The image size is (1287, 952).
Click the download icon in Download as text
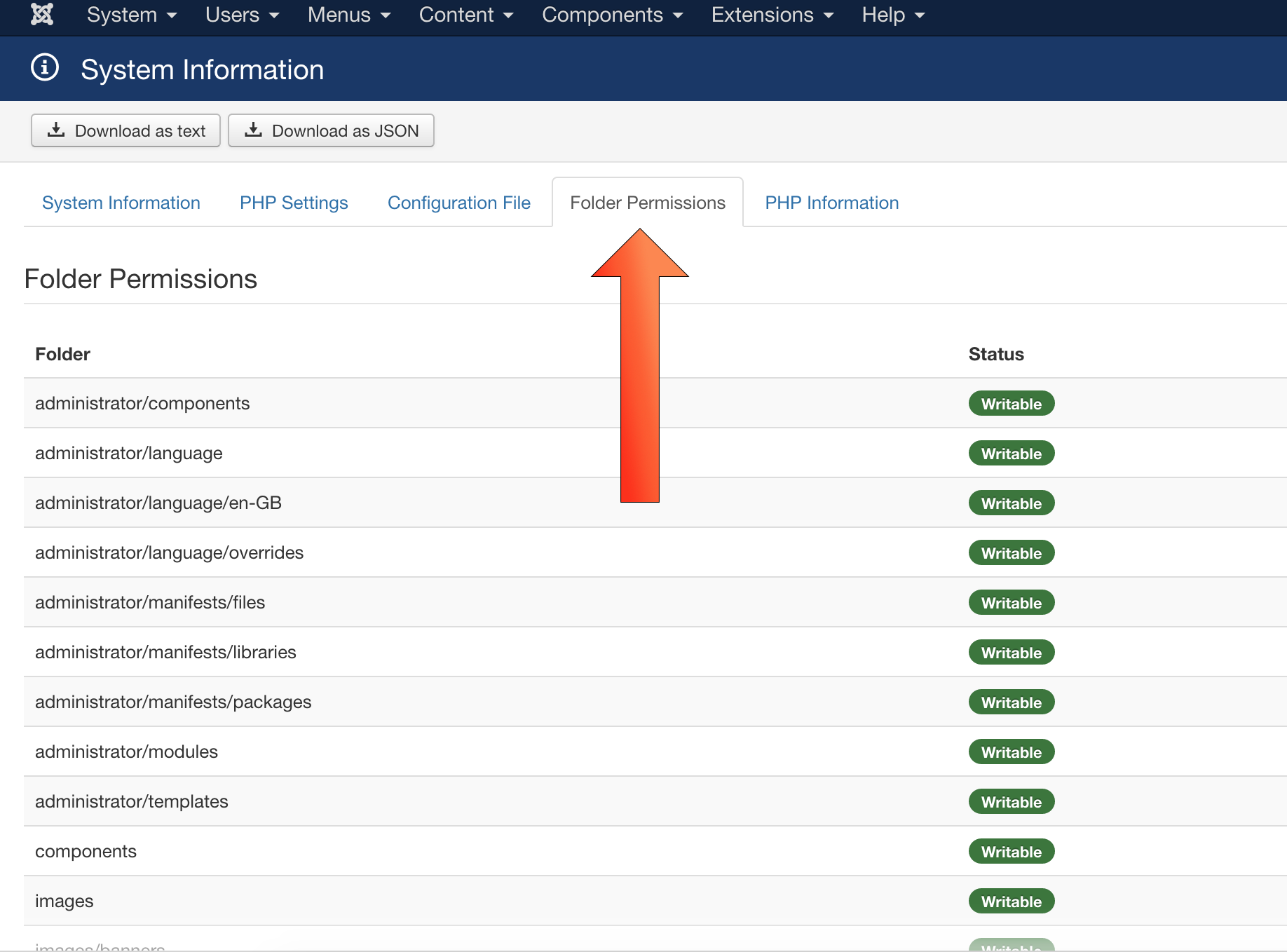[56, 130]
